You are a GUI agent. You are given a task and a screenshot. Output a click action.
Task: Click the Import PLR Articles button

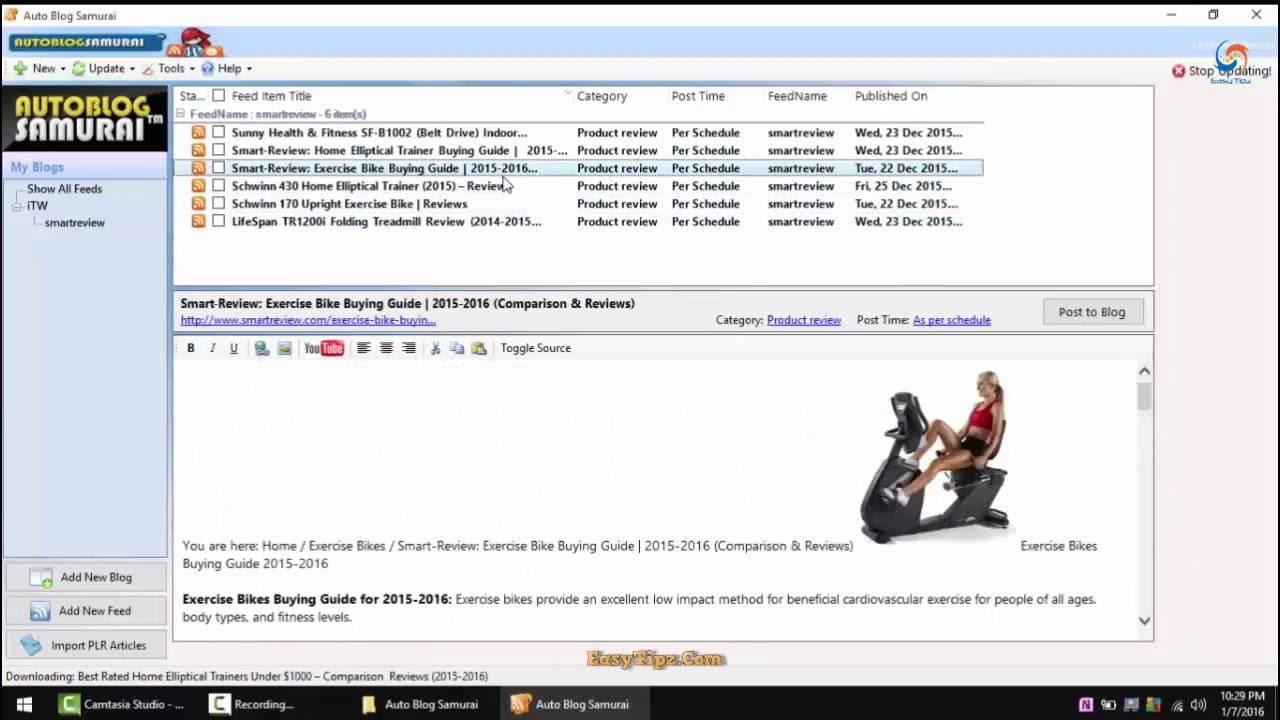point(84,645)
